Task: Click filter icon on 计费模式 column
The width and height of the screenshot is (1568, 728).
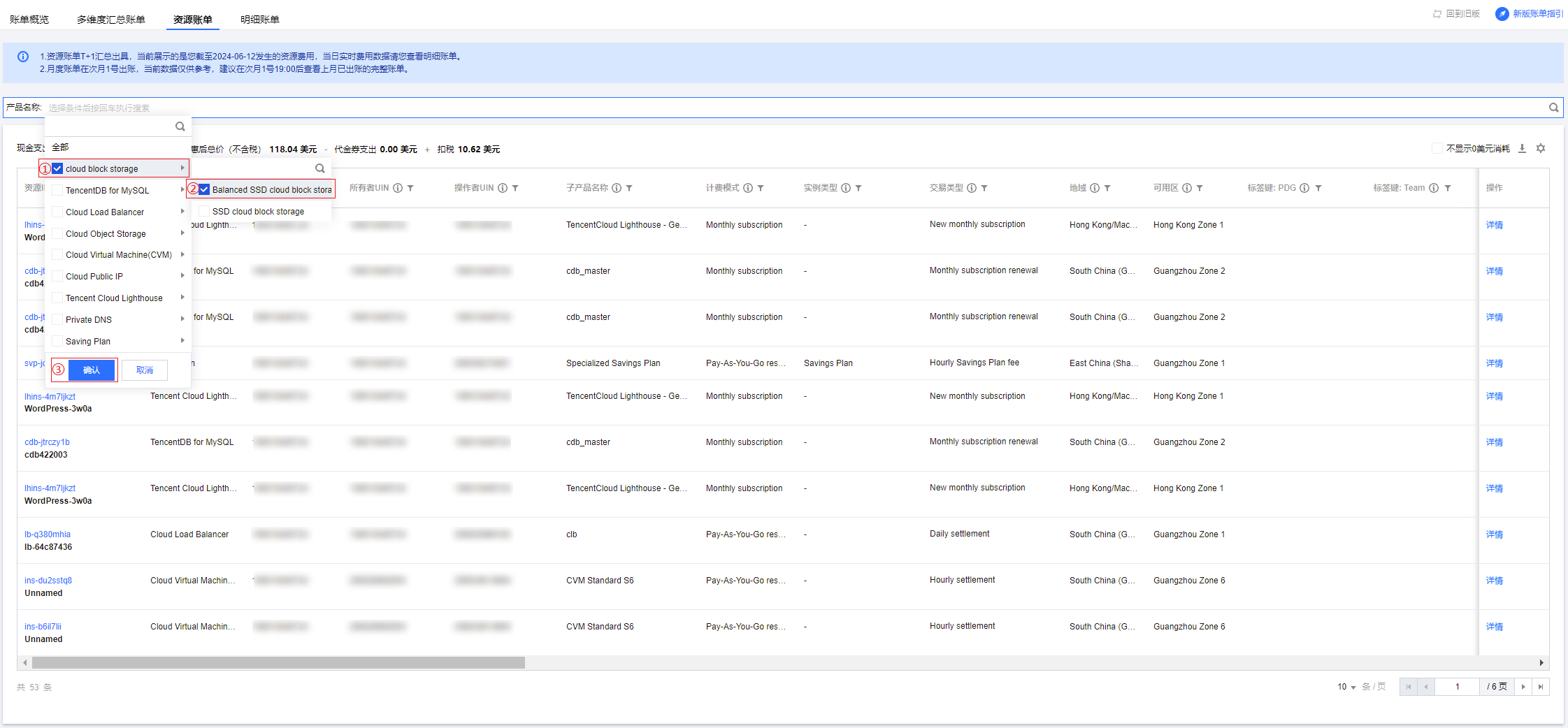Action: 761,188
